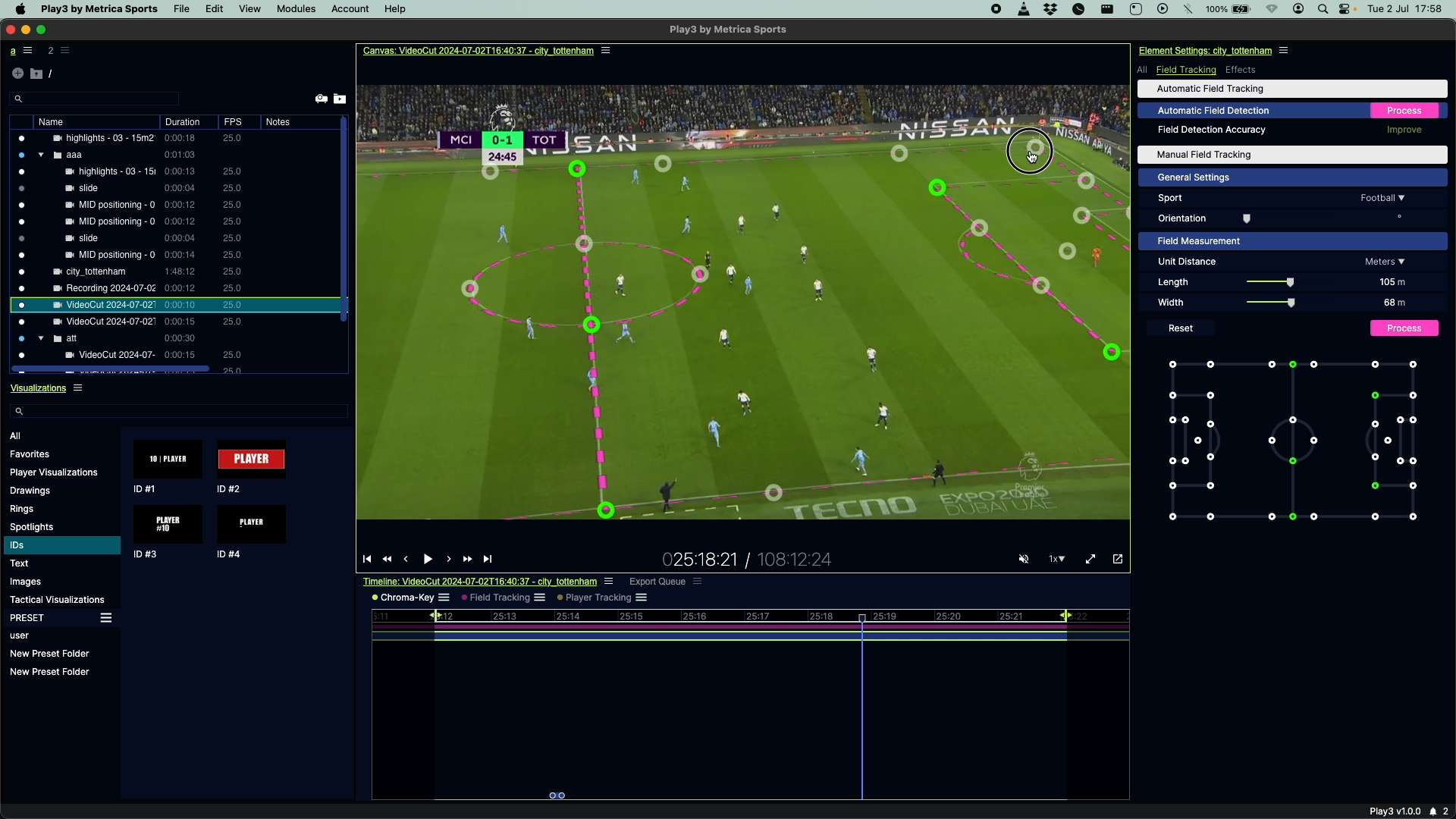1456x819 pixels.
Task: Click the fast forward playback button
Action: point(468,559)
